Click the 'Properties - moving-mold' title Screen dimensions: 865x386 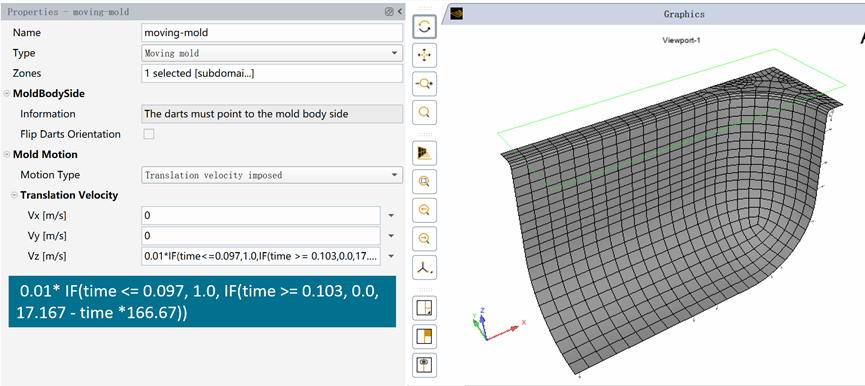68,12
